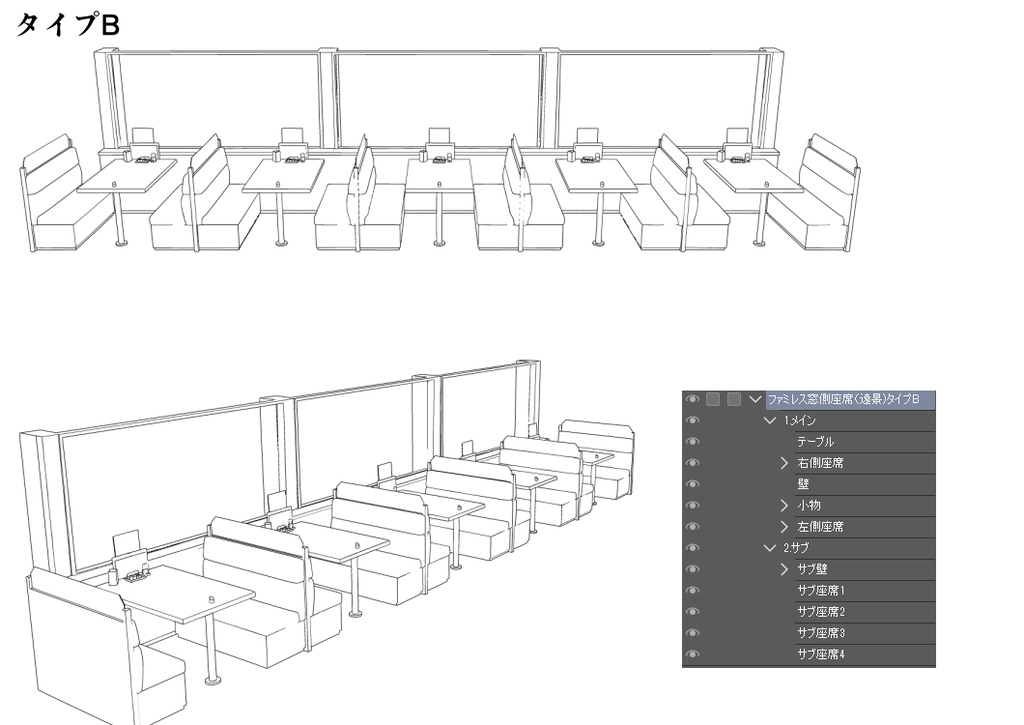
Task: Collapse the 1.メイン group
Action: click(x=770, y=421)
